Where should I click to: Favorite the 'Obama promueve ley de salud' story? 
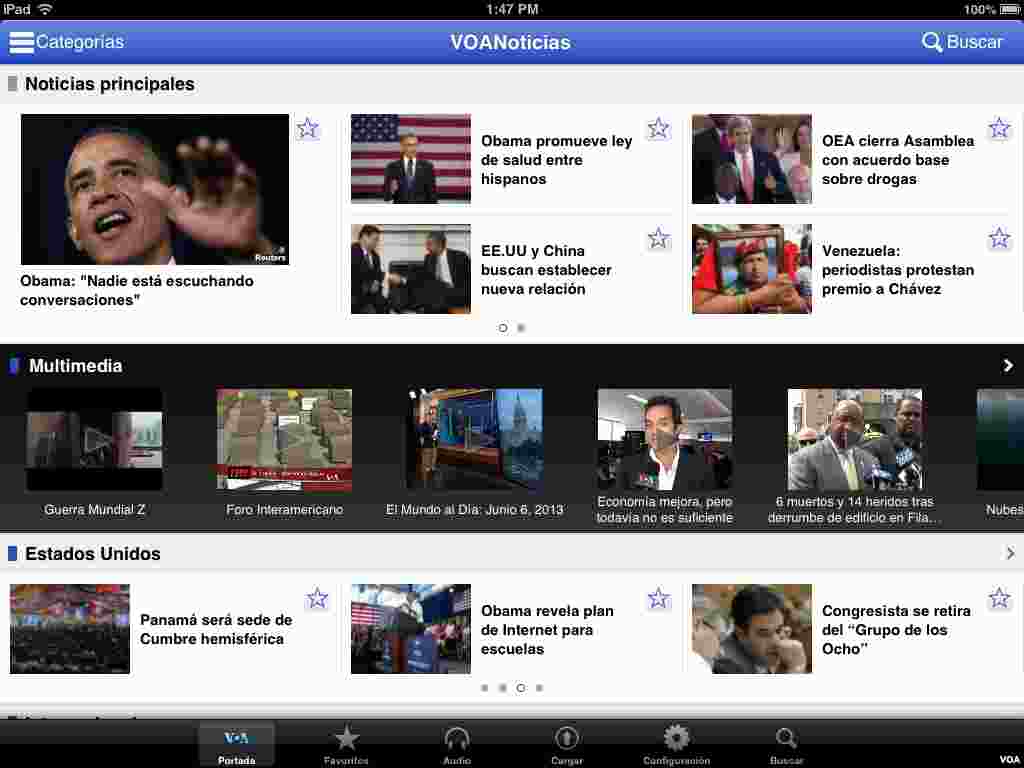[658, 128]
